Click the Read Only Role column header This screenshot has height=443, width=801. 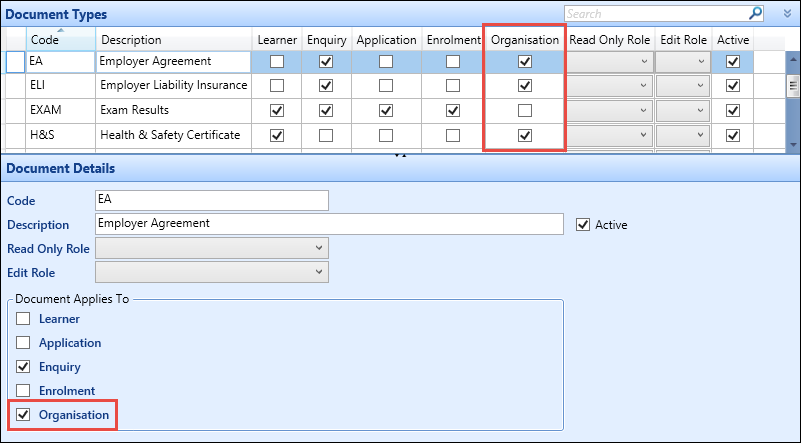coord(609,39)
